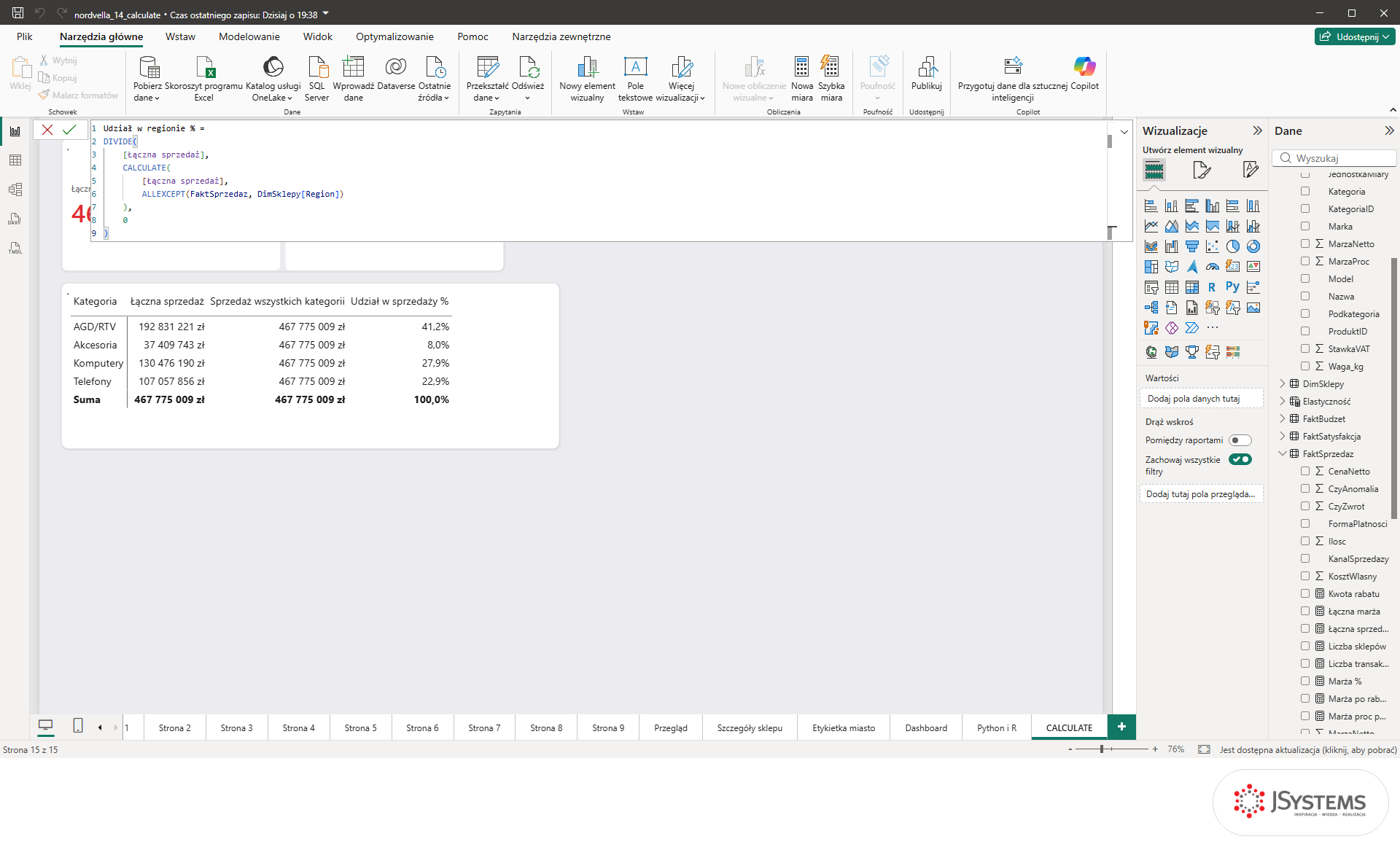Click the SQL Server source icon
This screenshot has height=847, width=1400.
pos(316,79)
